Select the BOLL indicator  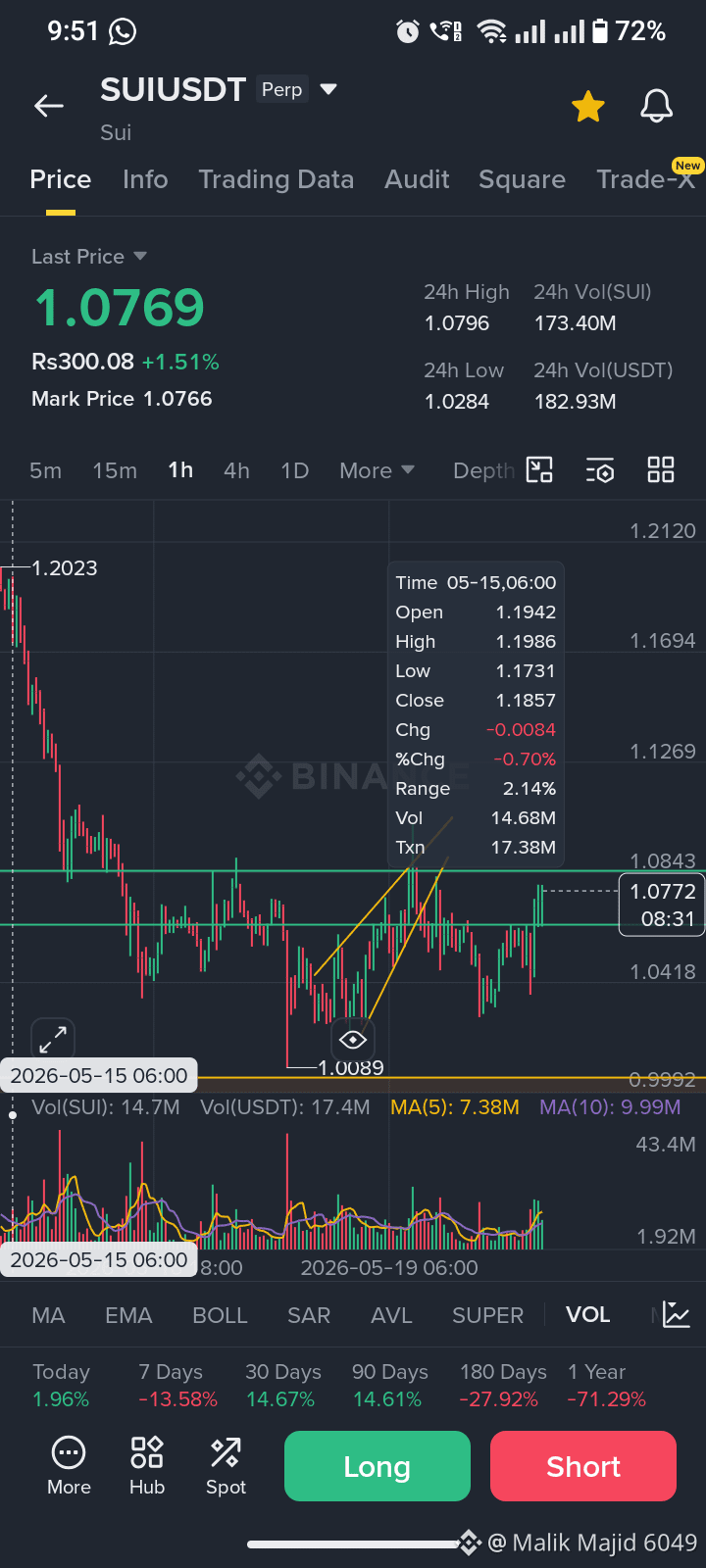220,1315
